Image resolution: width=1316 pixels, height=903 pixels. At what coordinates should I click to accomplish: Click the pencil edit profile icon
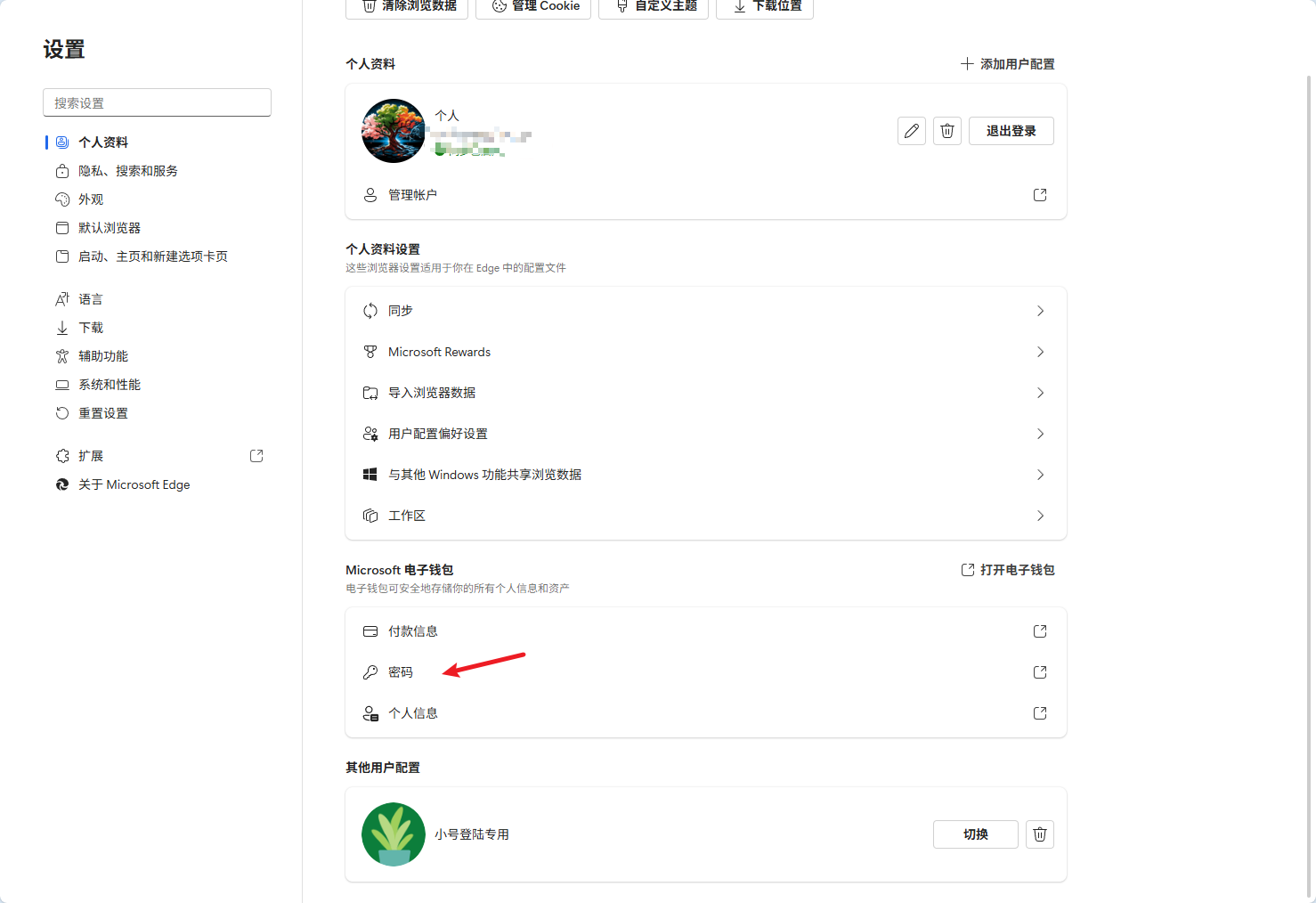[911, 131]
